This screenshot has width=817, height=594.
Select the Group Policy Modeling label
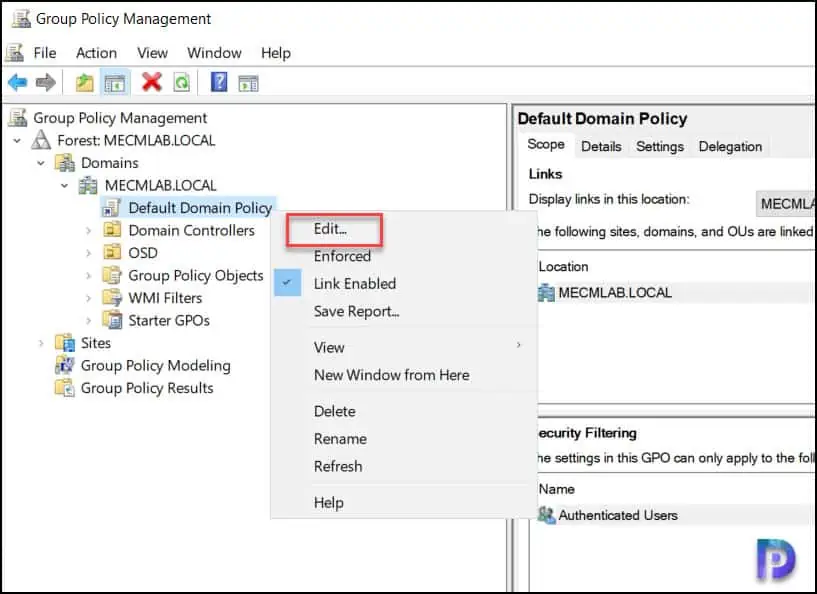(155, 366)
